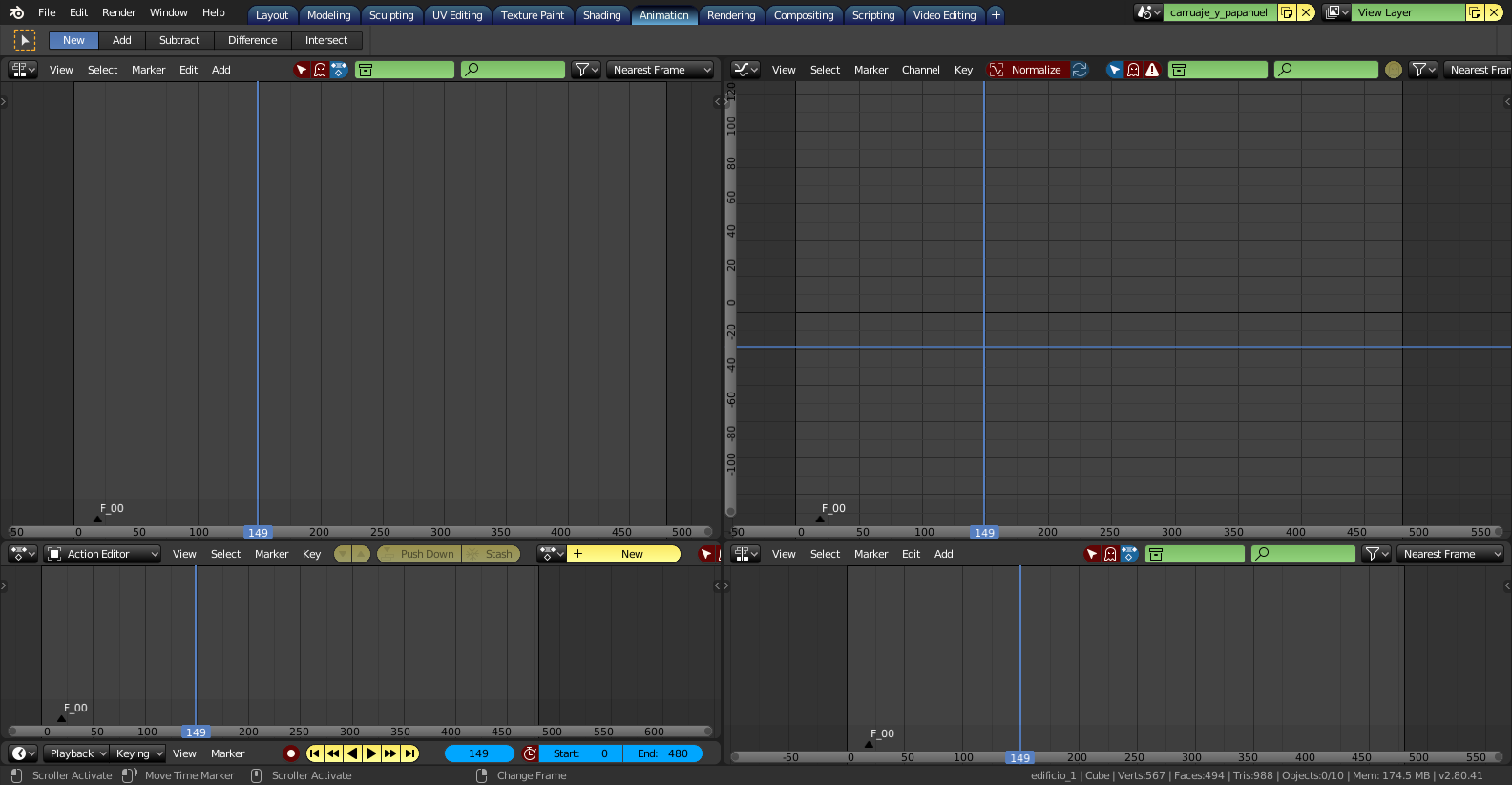The image size is (1512, 785).
Task: Toggle Only Selected in top-left dope sheet
Action: 302,70
